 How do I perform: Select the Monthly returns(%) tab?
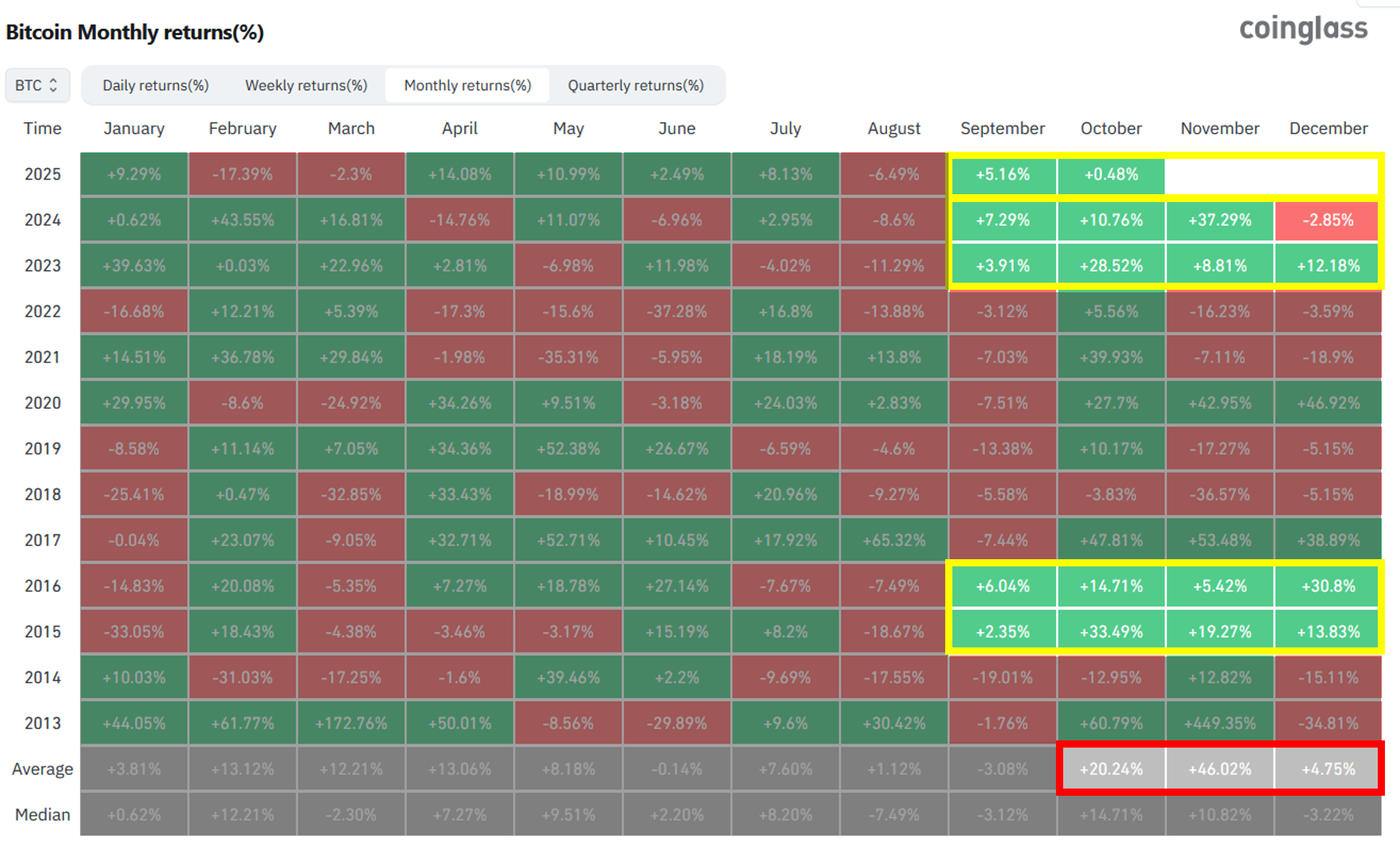pyautogui.click(x=467, y=85)
